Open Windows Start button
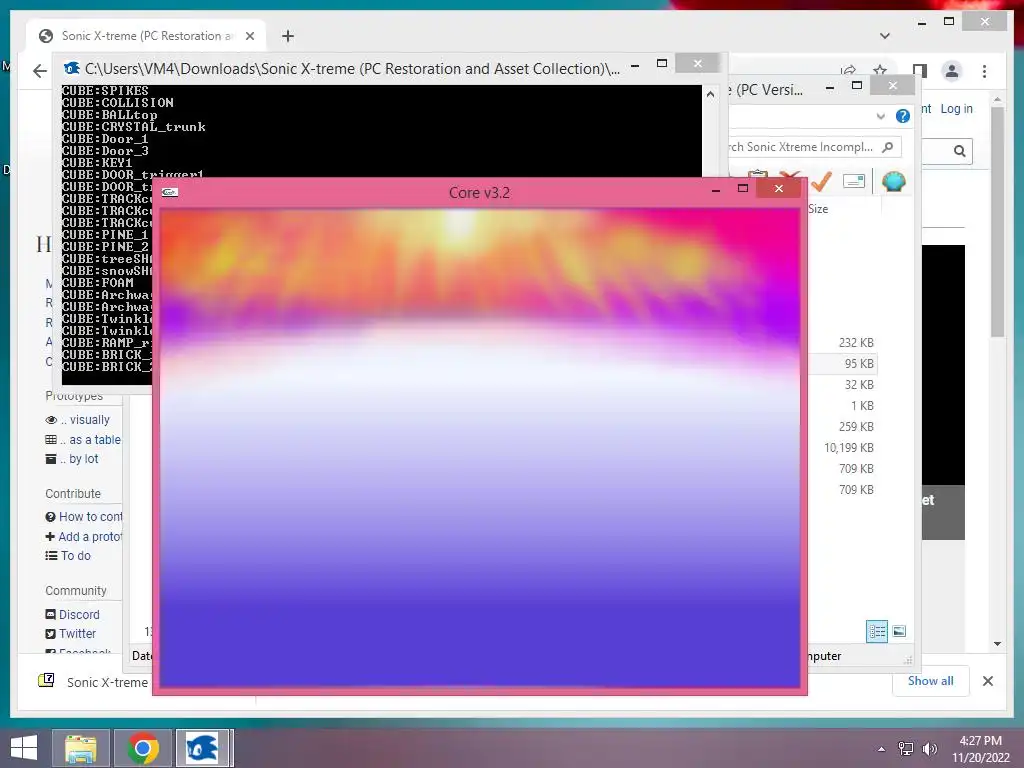Viewport: 1024px width, 768px height. (24, 748)
